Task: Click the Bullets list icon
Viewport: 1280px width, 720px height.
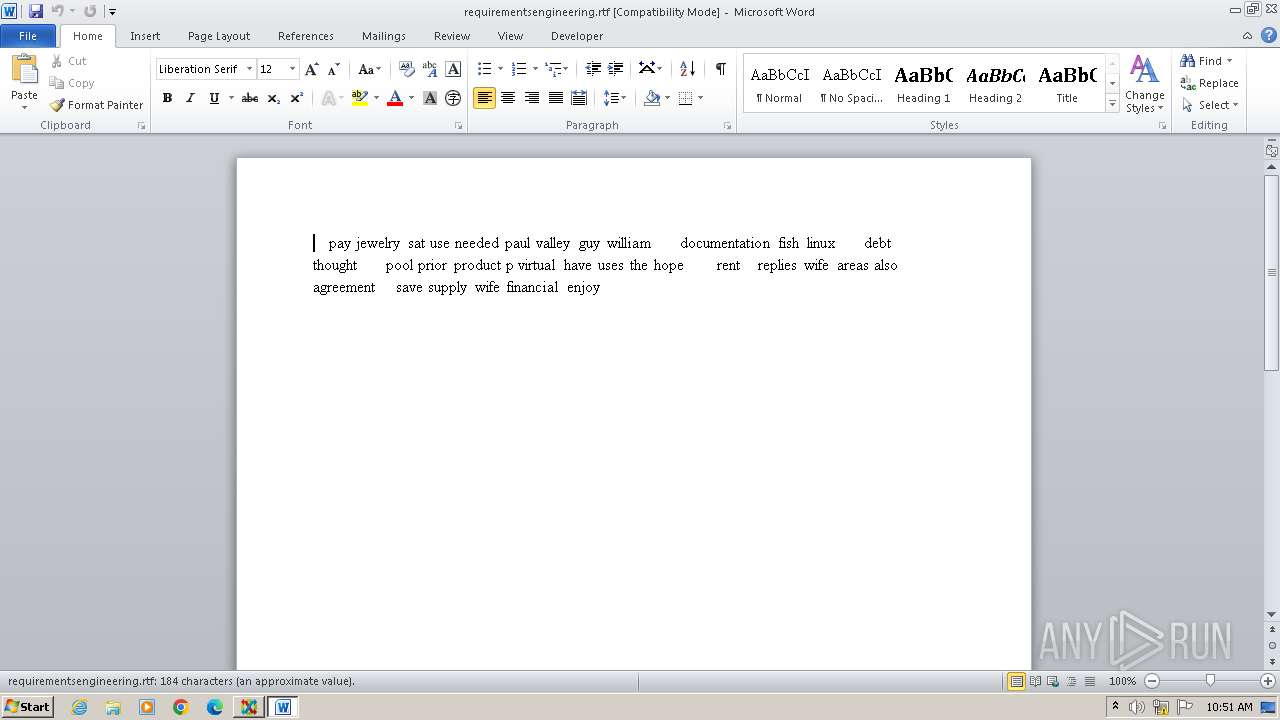Action: click(x=484, y=69)
